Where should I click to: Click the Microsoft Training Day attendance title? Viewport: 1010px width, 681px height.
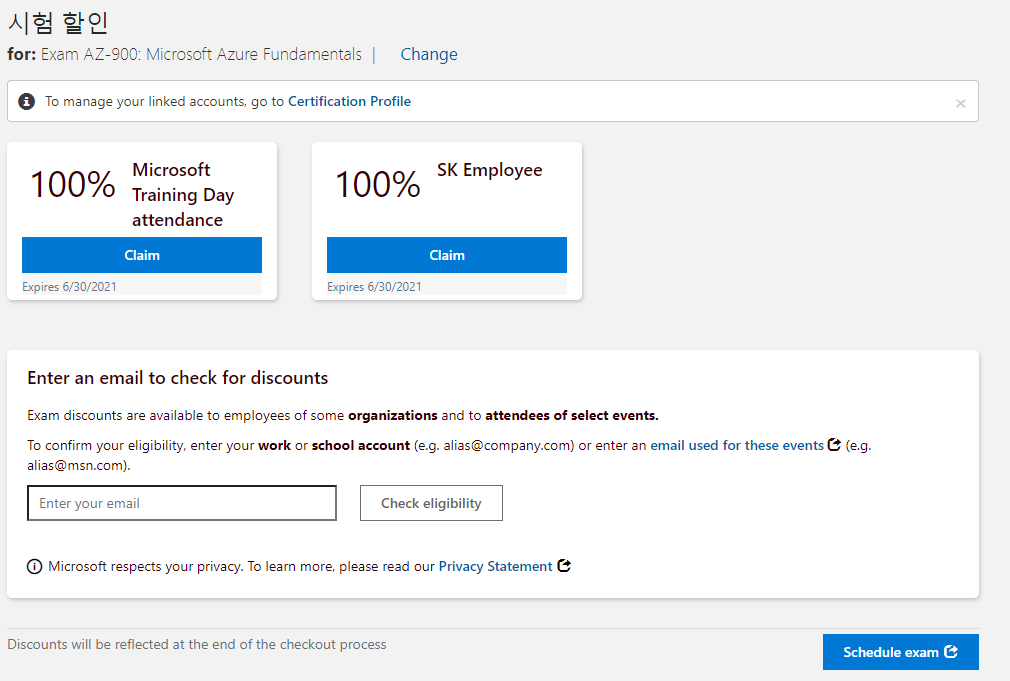tap(183, 195)
